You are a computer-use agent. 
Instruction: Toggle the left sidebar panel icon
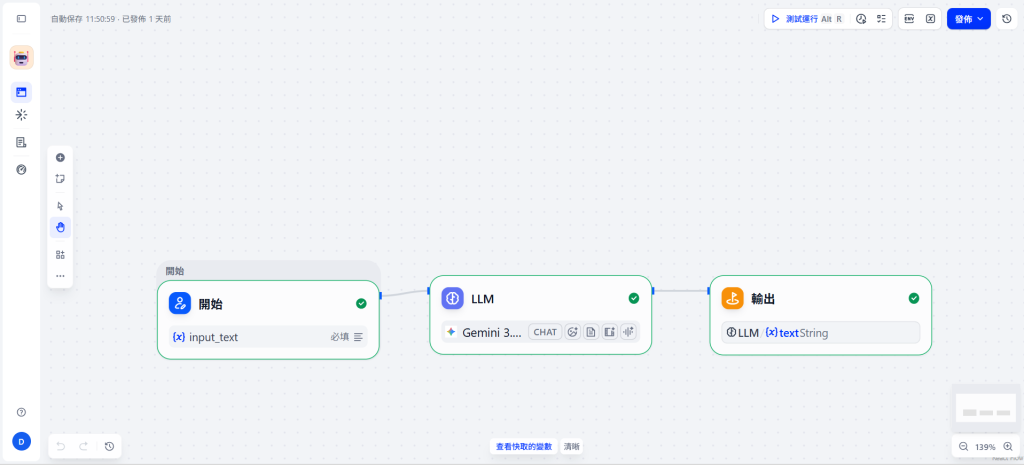click(22, 19)
